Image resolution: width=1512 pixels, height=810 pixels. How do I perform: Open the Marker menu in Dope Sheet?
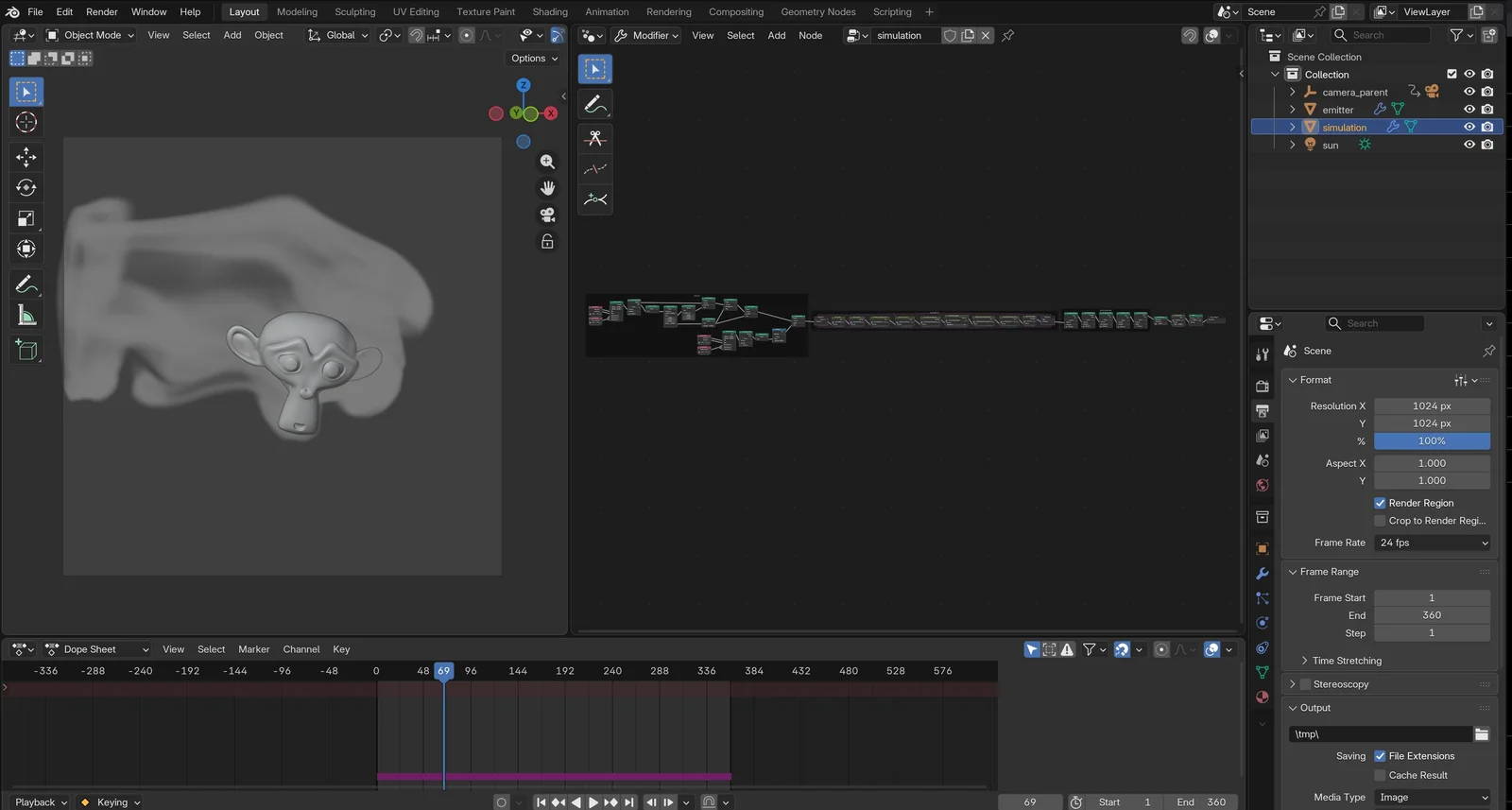[x=254, y=650]
